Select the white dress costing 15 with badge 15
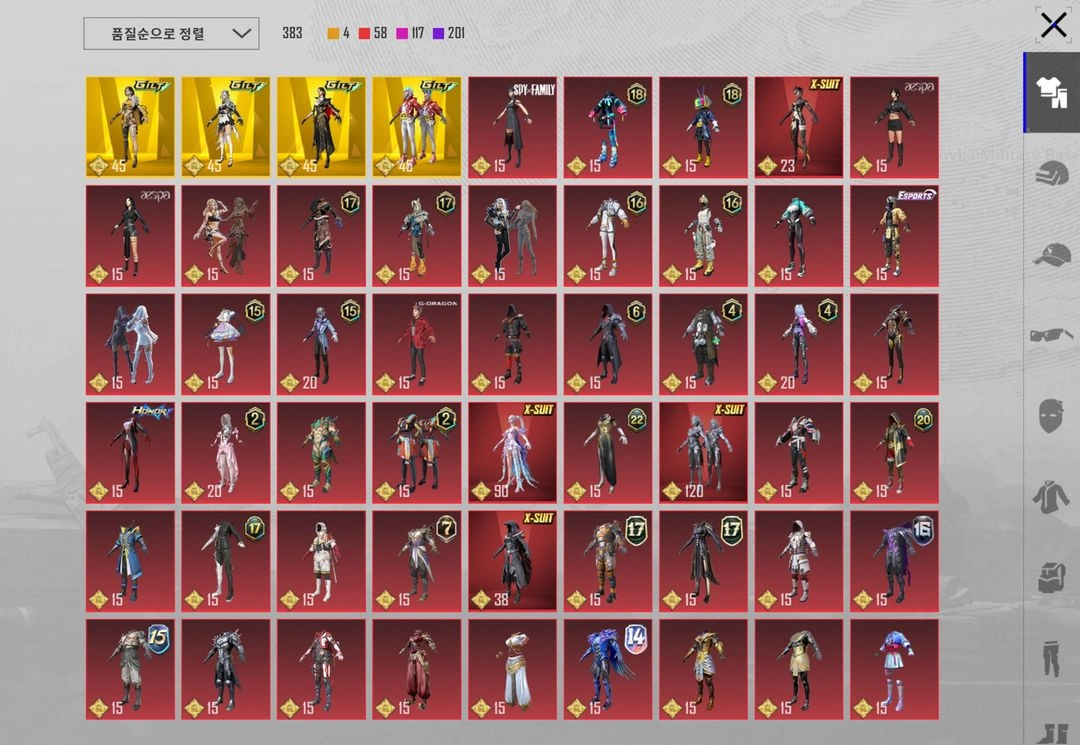This screenshot has width=1080, height=745. (x=226, y=344)
